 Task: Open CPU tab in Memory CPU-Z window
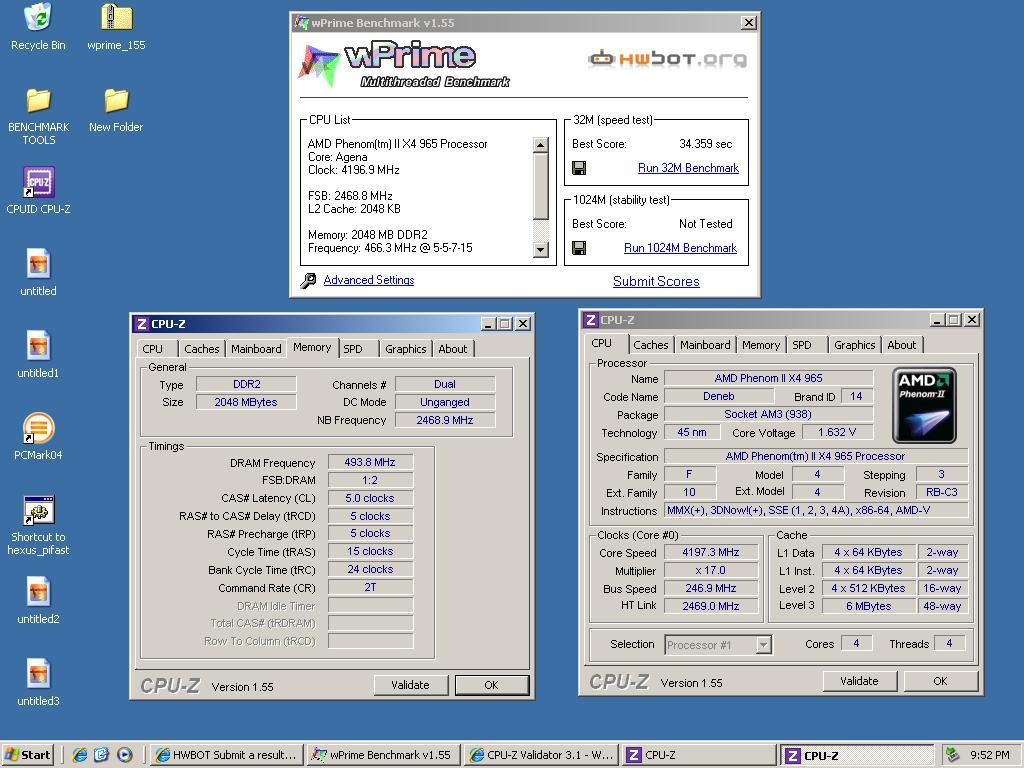153,349
